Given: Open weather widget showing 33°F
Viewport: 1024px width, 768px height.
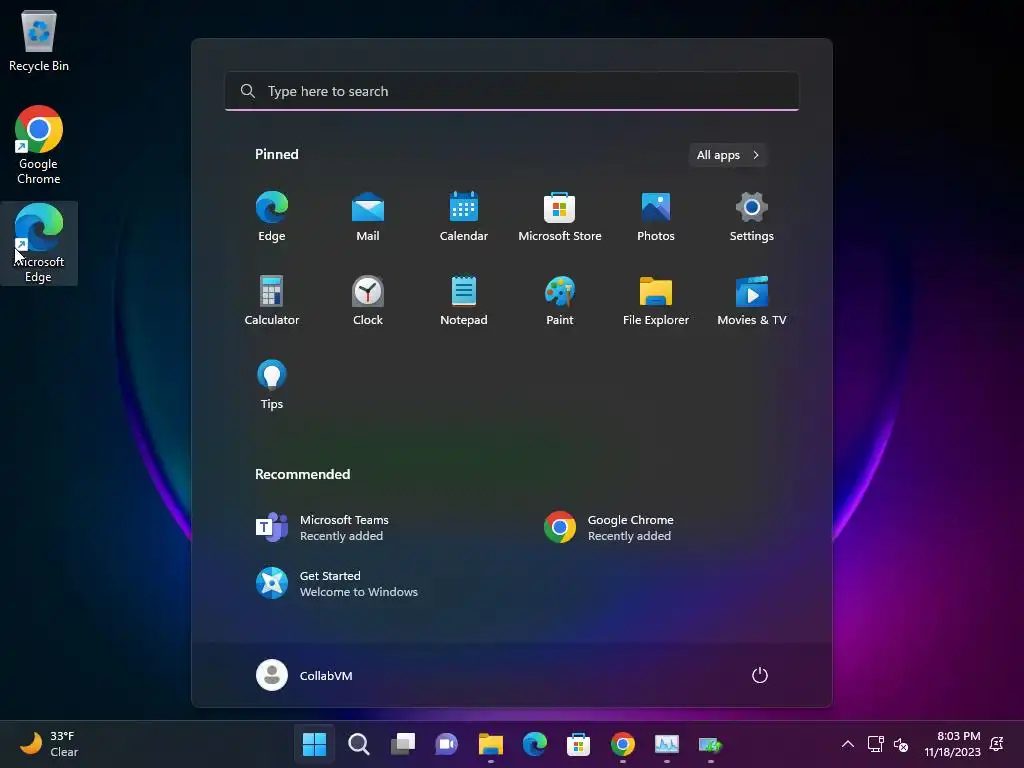Looking at the screenshot, I should (49, 744).
